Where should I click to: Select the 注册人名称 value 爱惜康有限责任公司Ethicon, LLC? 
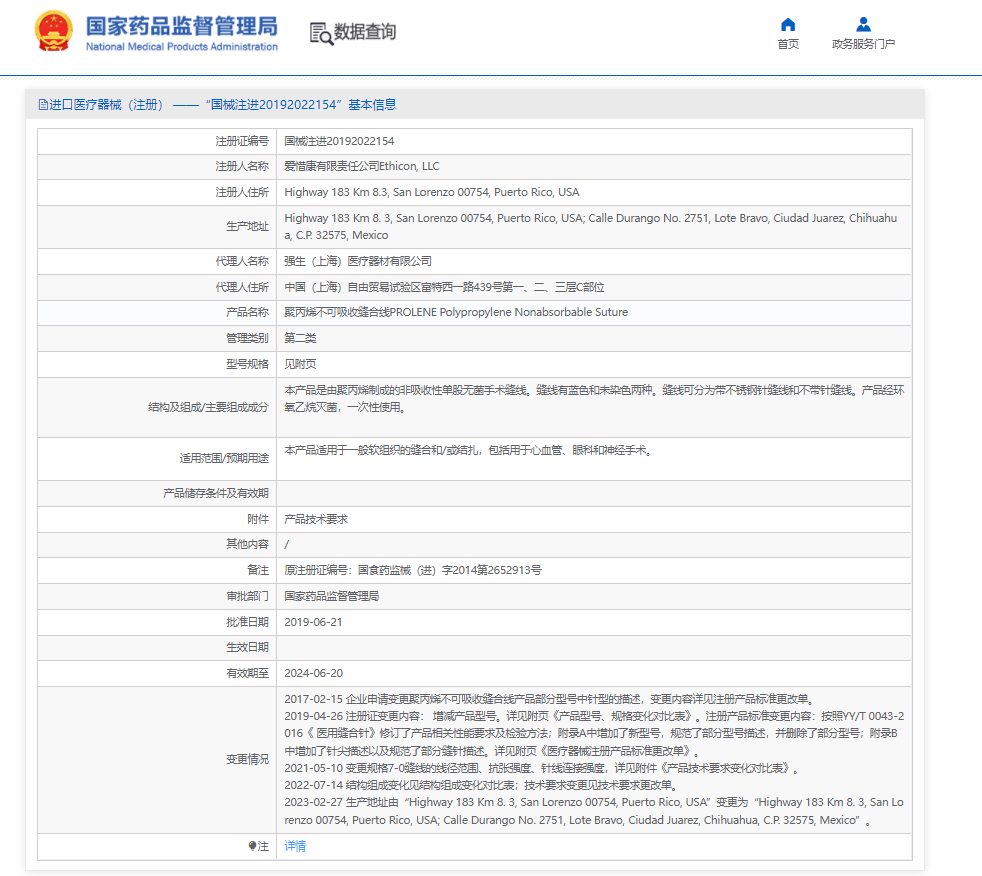(x=362, y=166)
